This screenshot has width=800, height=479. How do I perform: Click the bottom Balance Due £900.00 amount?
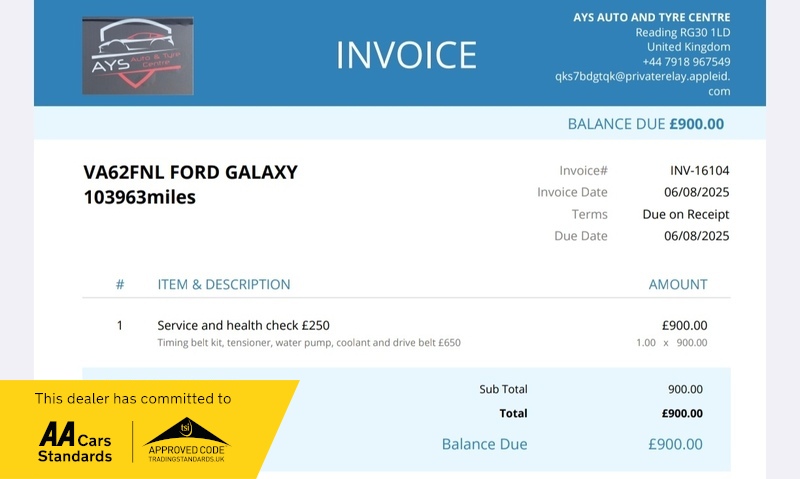click(675, 444)
